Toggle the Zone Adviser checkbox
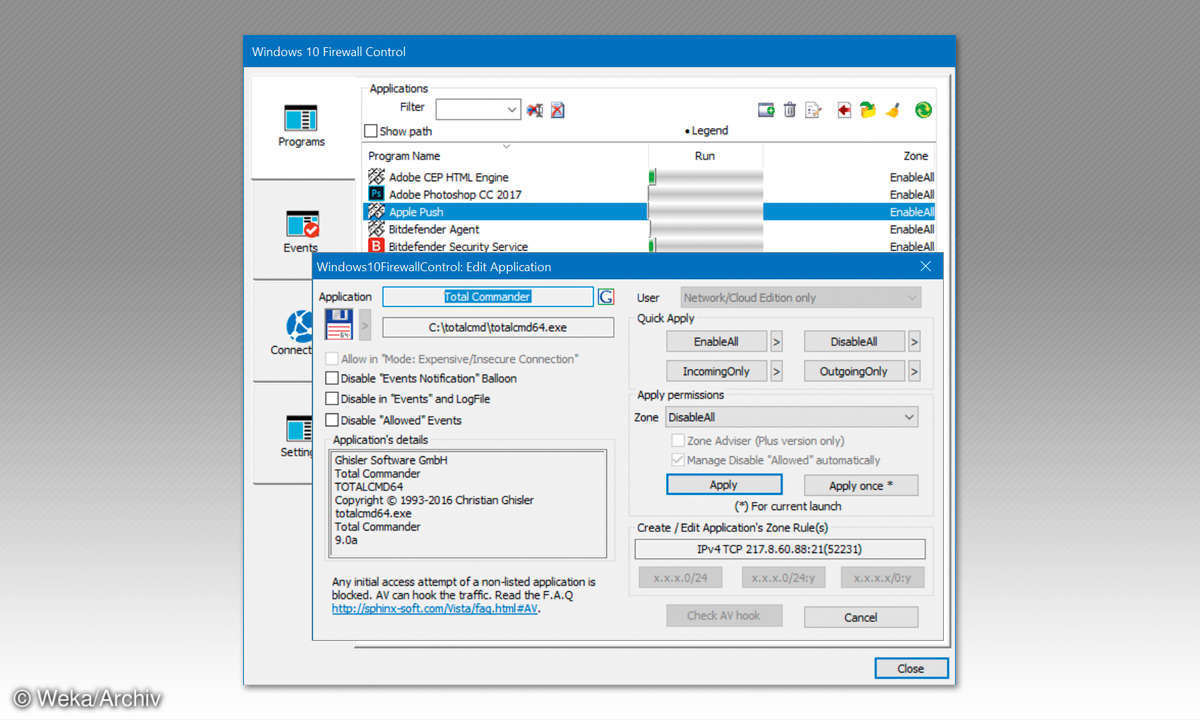The height and width of the screenshot is (720, 1200). (678, 440)
